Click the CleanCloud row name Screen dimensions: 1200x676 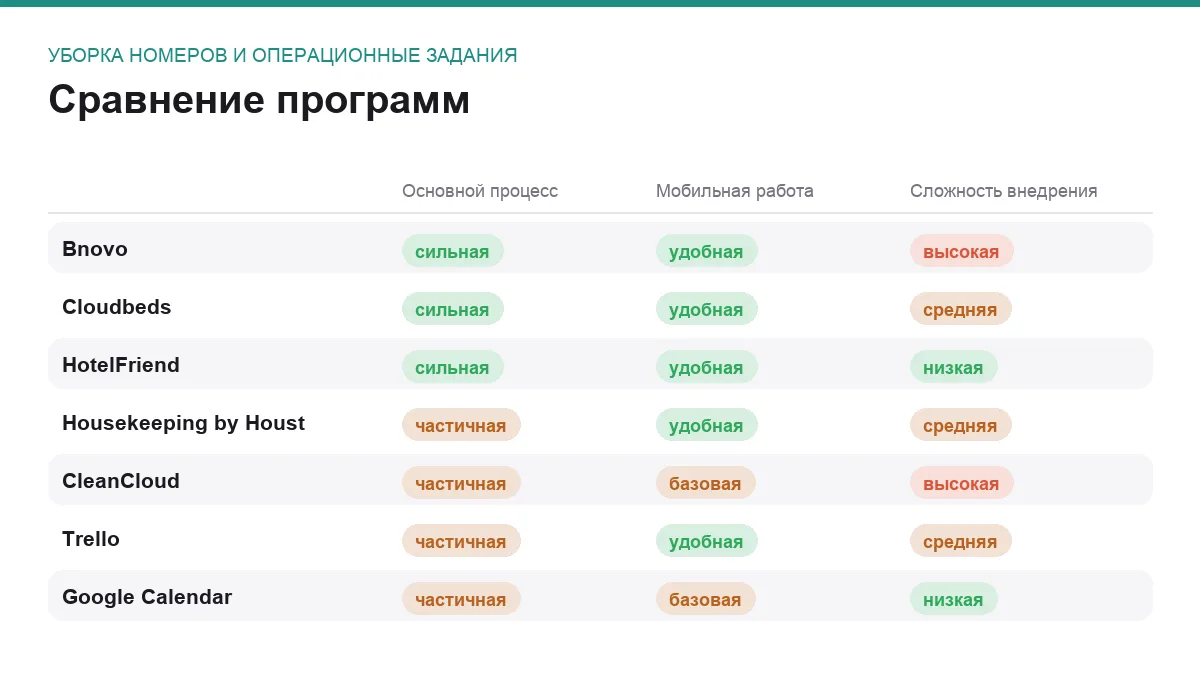click(121, 481)
